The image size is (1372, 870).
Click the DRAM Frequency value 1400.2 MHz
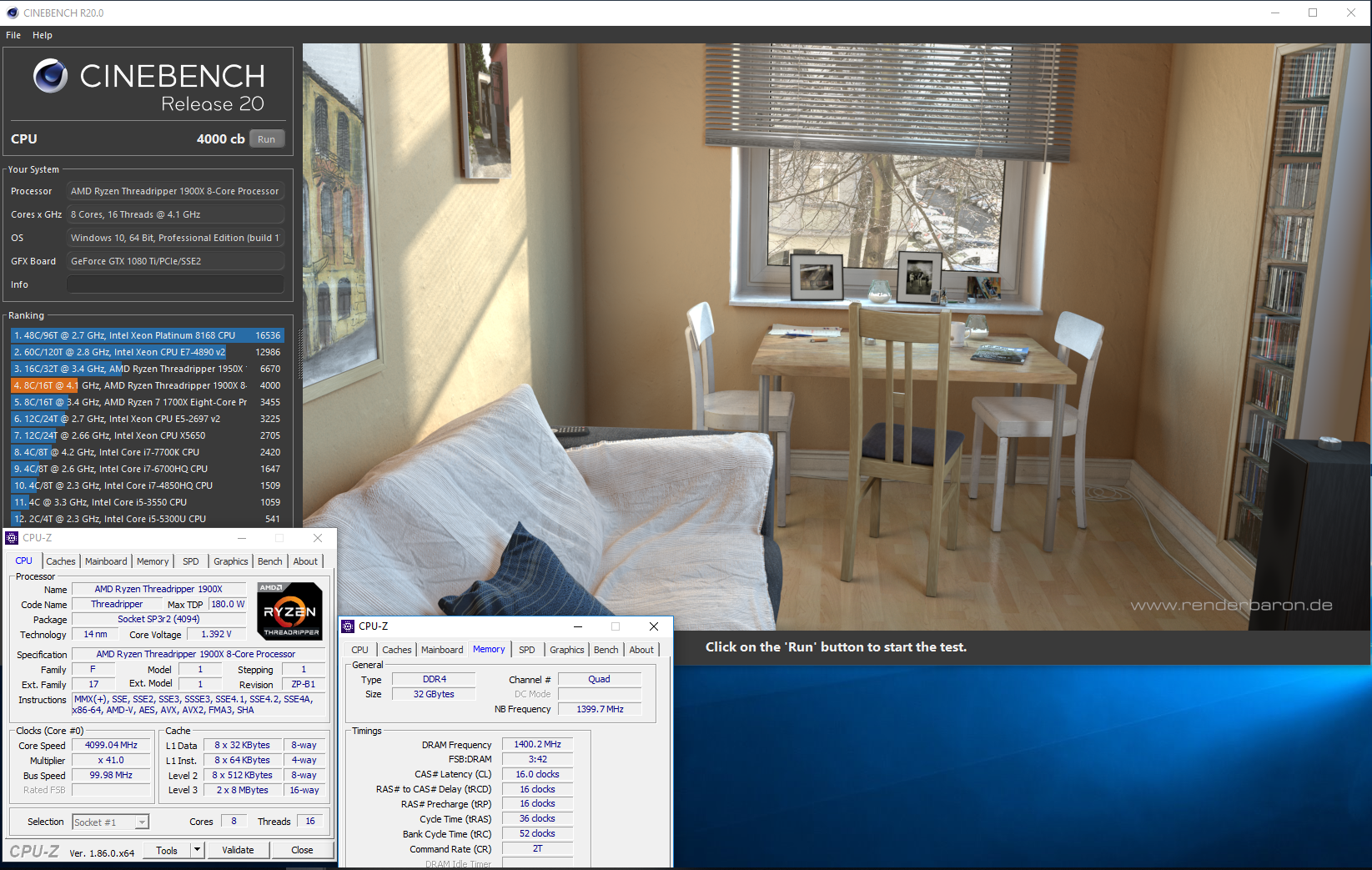[x=537, y=744]
